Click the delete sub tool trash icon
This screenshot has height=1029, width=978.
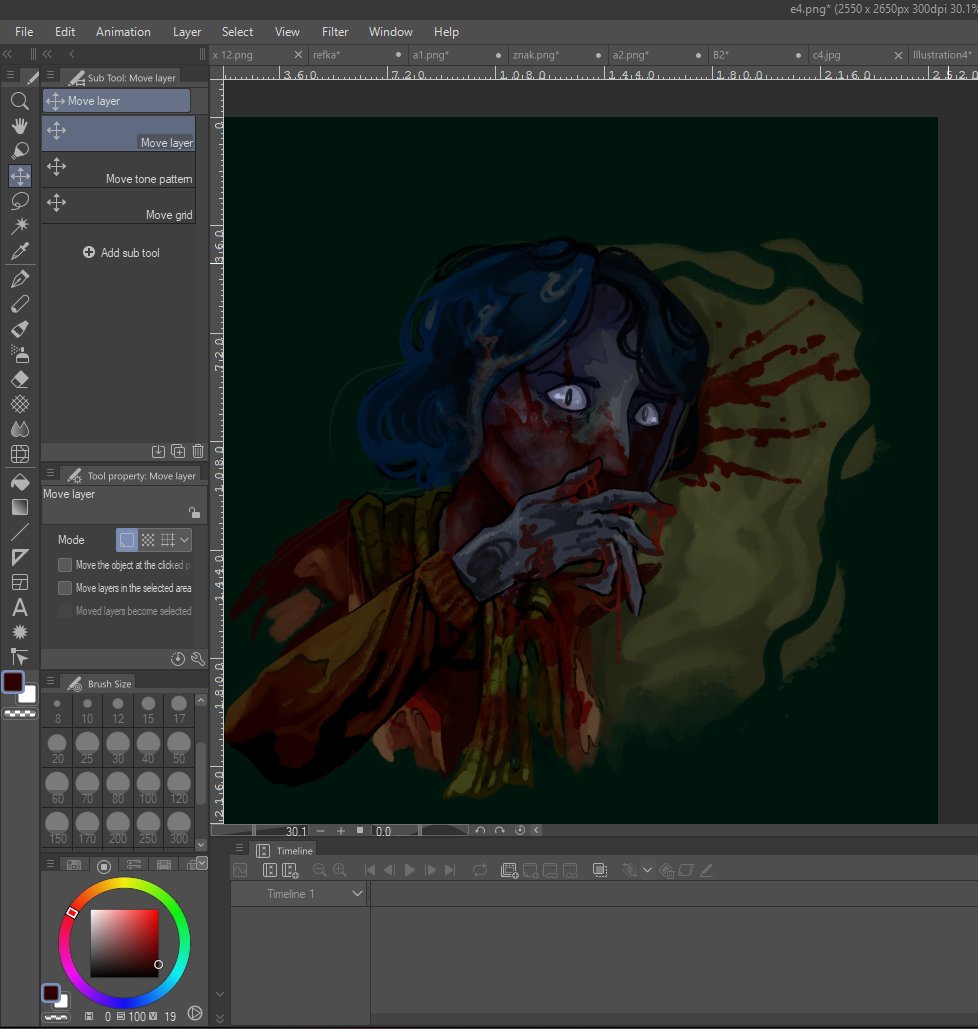(198, 451)
